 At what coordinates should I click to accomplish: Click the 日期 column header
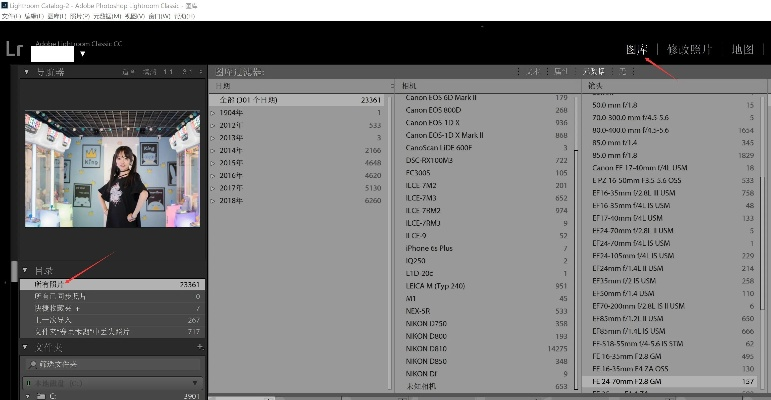point(301,86)
